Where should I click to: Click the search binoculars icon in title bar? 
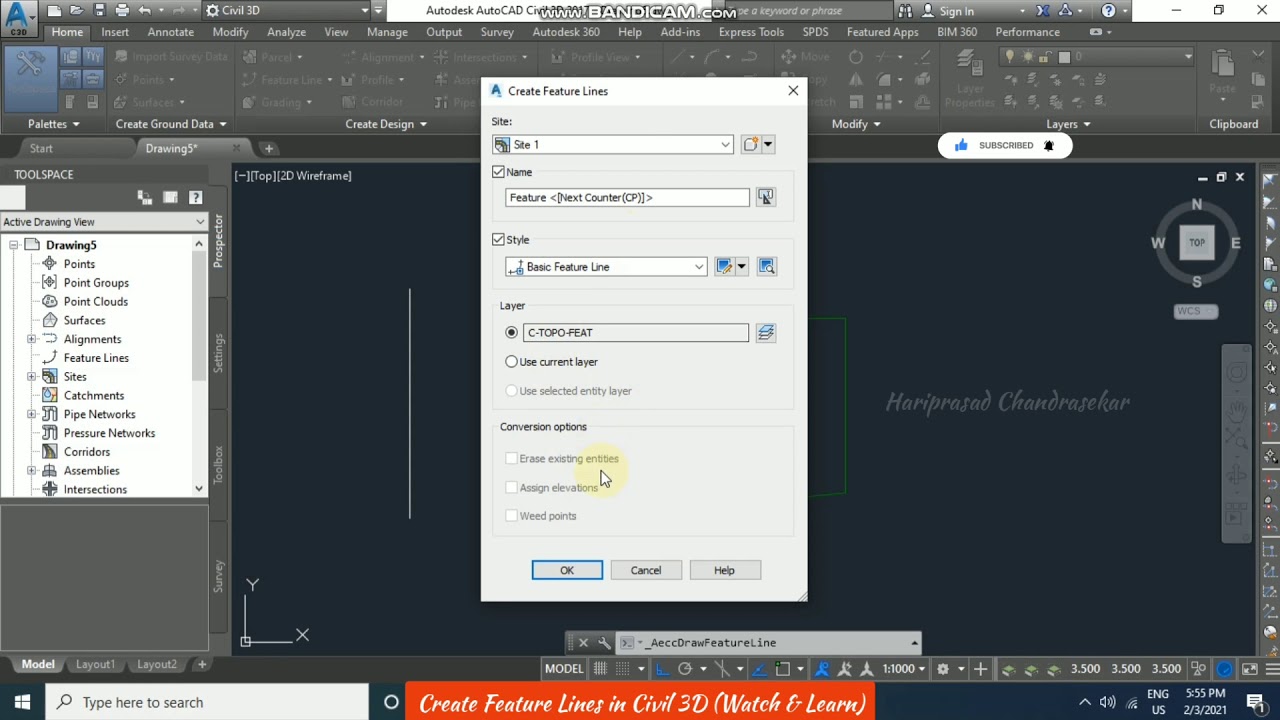click(x=905, y=11)
